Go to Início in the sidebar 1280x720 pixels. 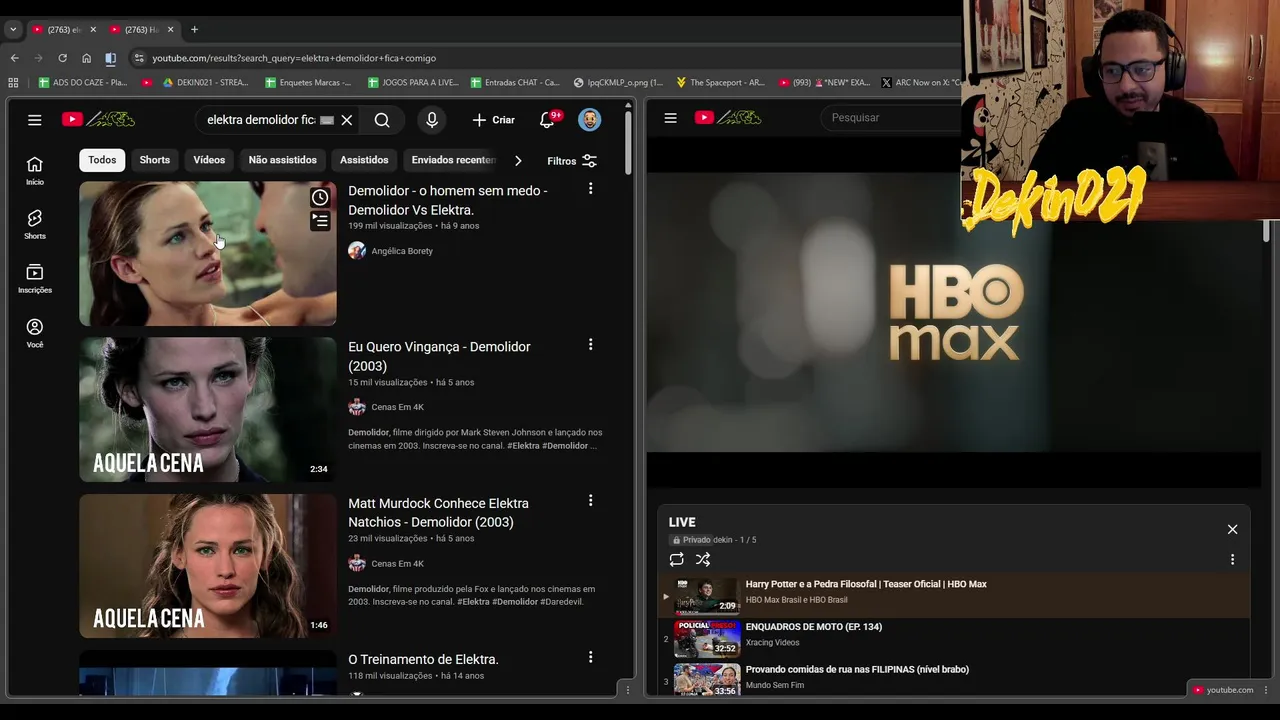click(x=35, y=170)
